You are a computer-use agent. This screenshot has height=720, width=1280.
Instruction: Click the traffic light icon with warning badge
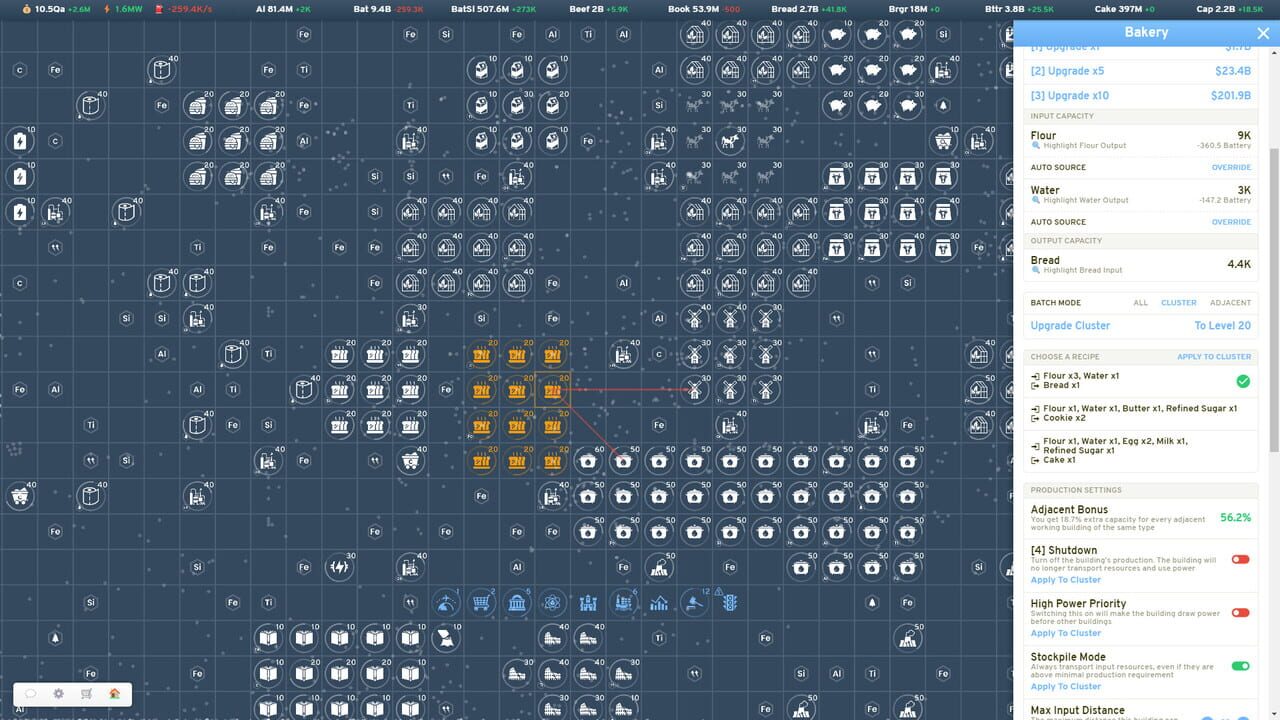click(x=730, y=603)
